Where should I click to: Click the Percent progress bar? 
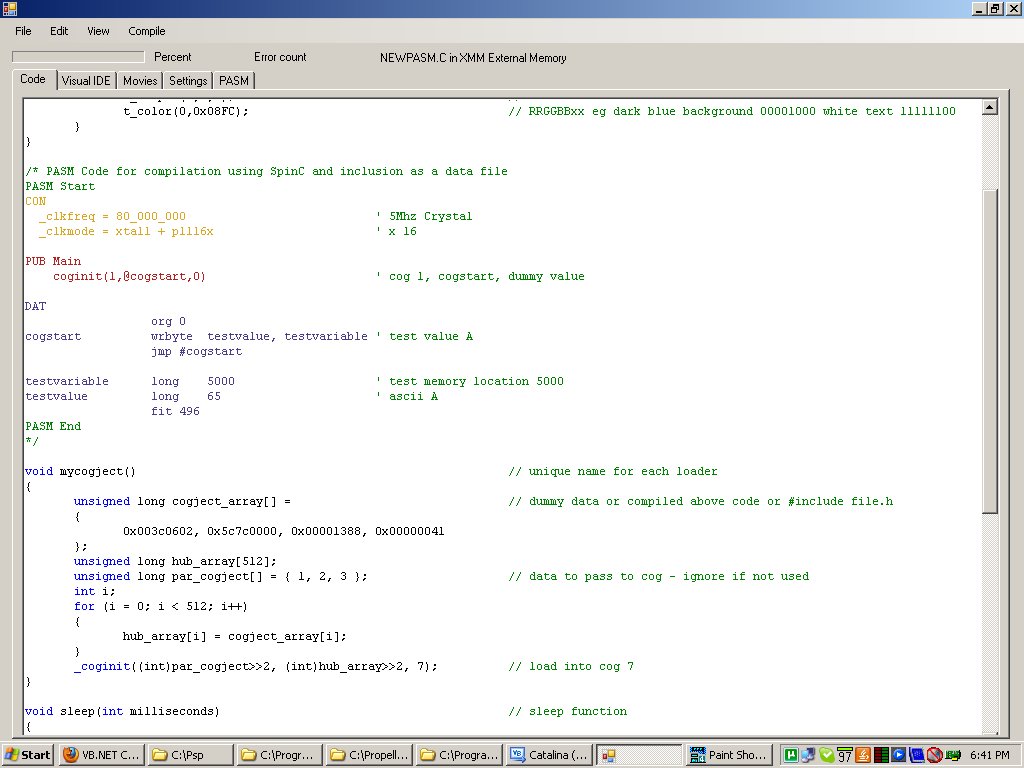78,57
